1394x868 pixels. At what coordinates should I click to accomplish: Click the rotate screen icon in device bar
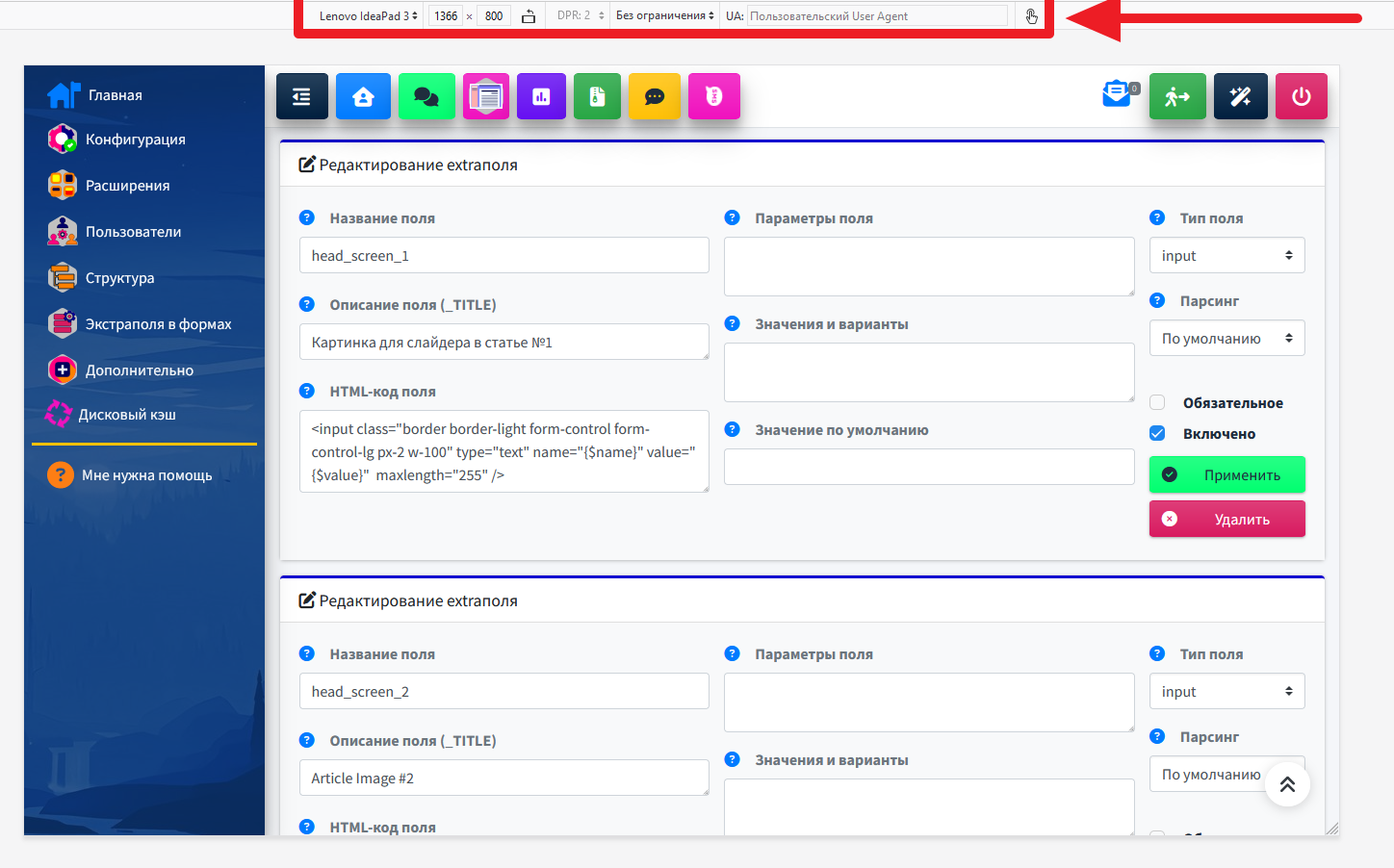[529, 16]
